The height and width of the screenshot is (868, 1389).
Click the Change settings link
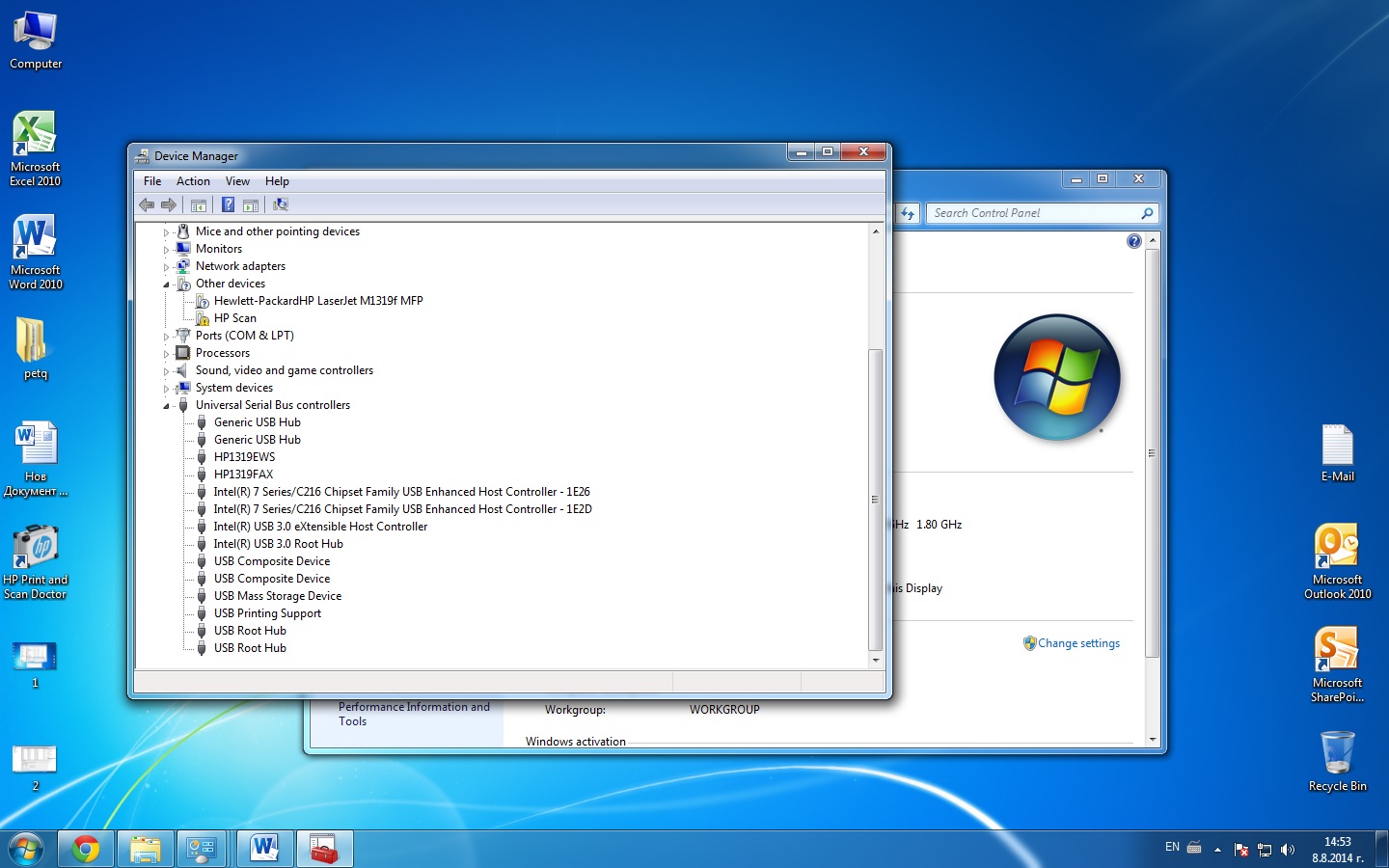point(1078,643)
